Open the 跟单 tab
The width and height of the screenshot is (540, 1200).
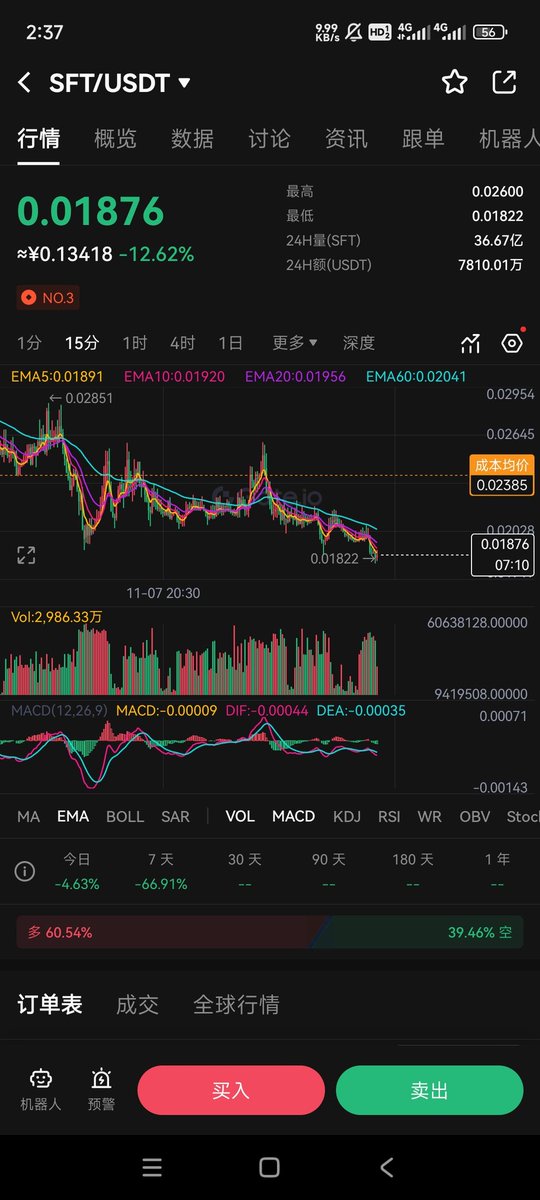coord(422,139)
